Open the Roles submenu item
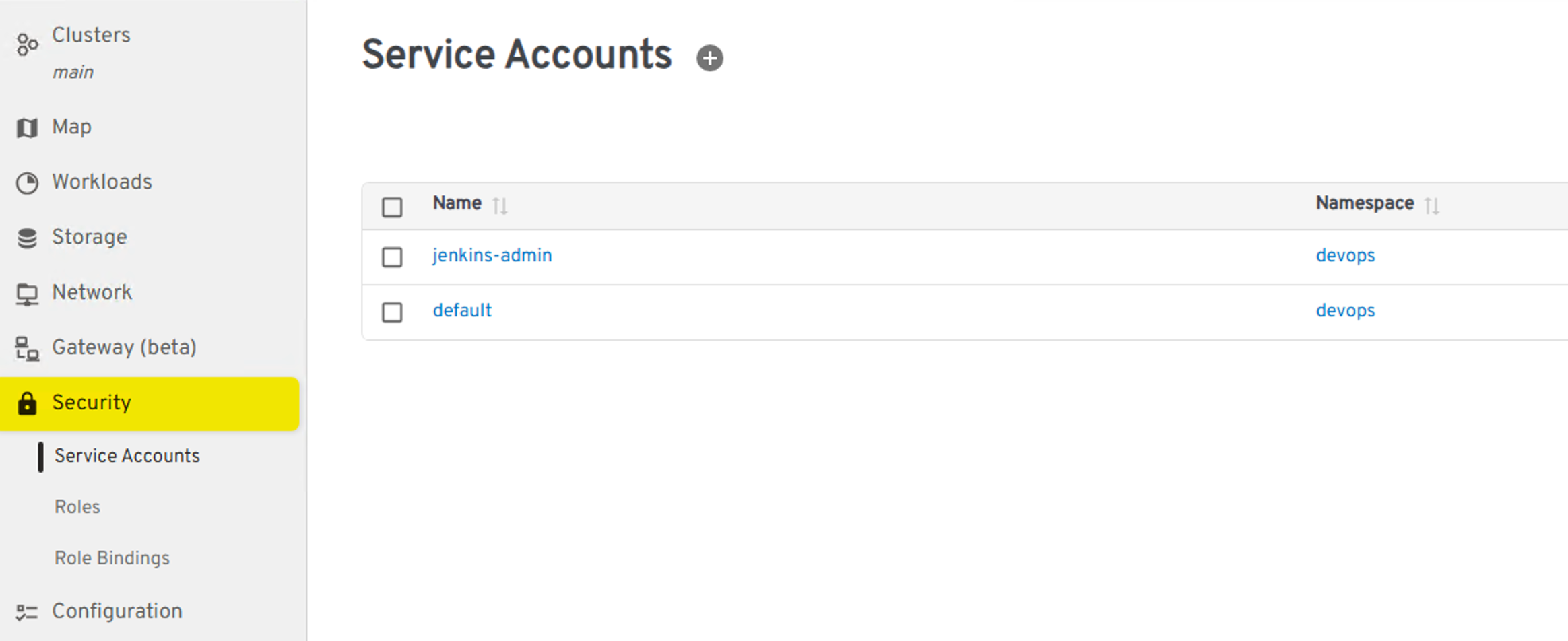The width and height of the screenshot is (1568, 641). (x=77, y=506)
